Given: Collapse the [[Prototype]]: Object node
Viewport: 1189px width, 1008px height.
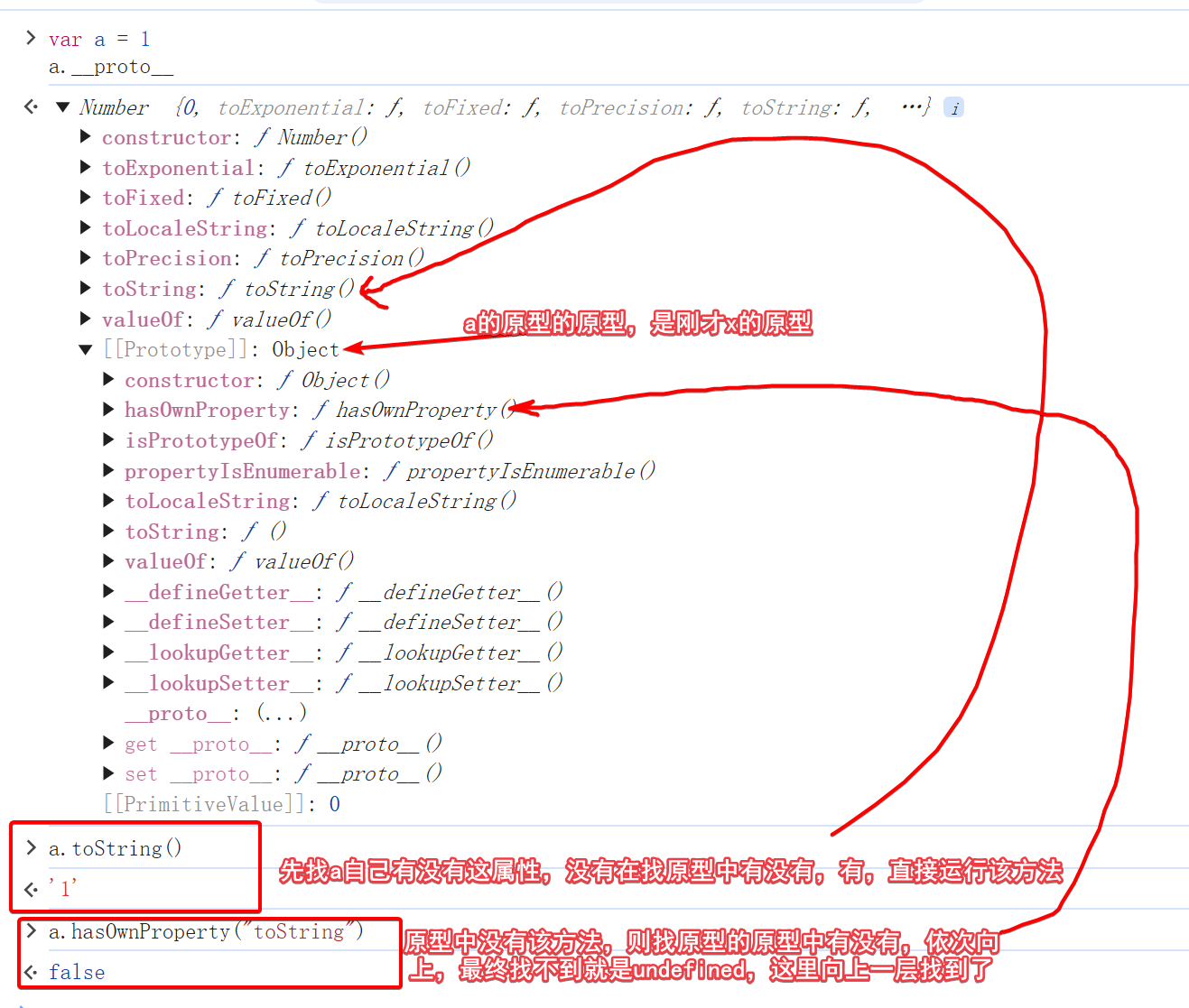Looking at the screenshot, I should [x=86, y=349].
